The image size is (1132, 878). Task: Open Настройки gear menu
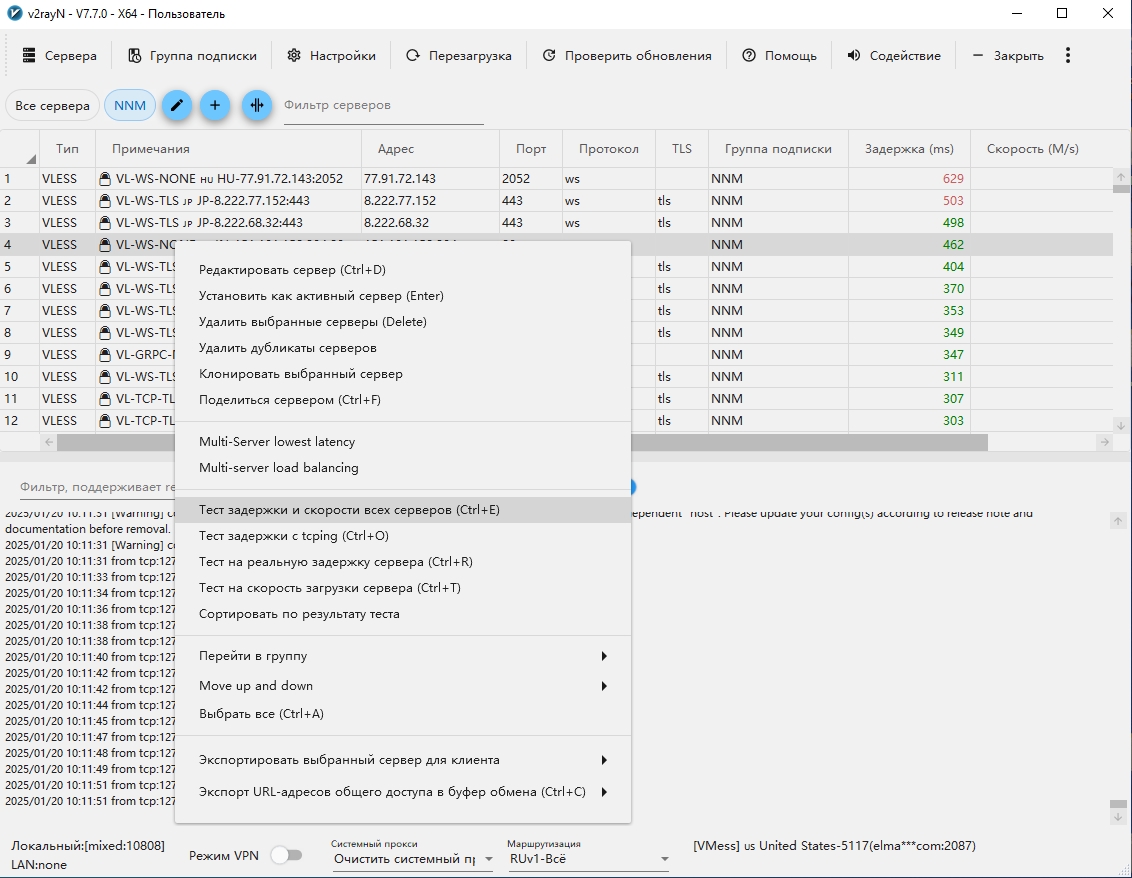331,56
